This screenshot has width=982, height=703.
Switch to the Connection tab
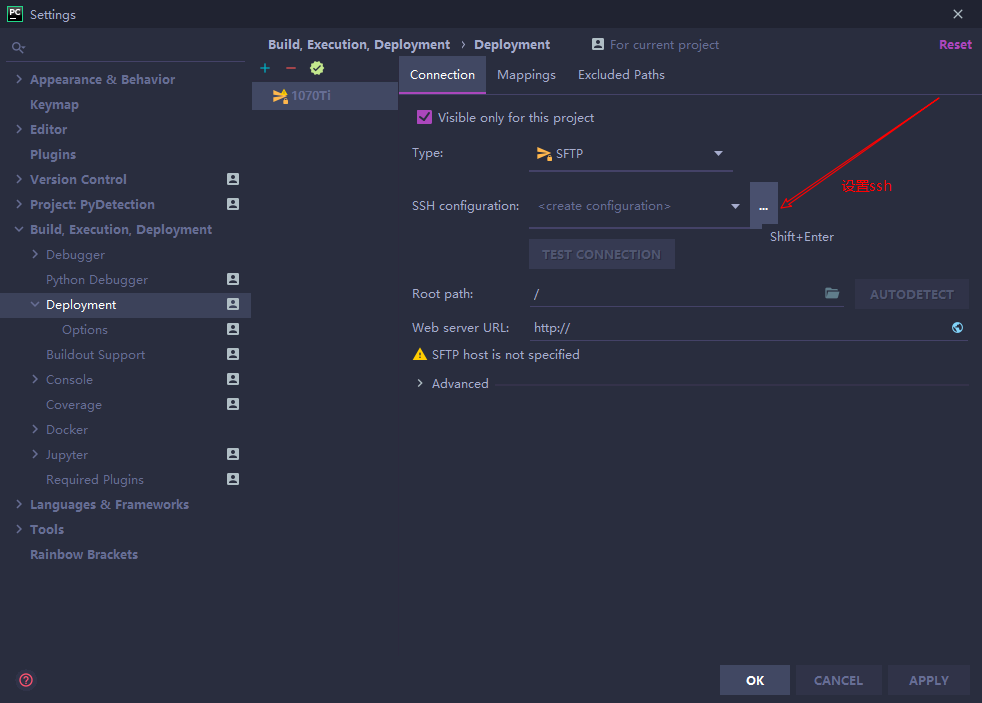[442, 75]
